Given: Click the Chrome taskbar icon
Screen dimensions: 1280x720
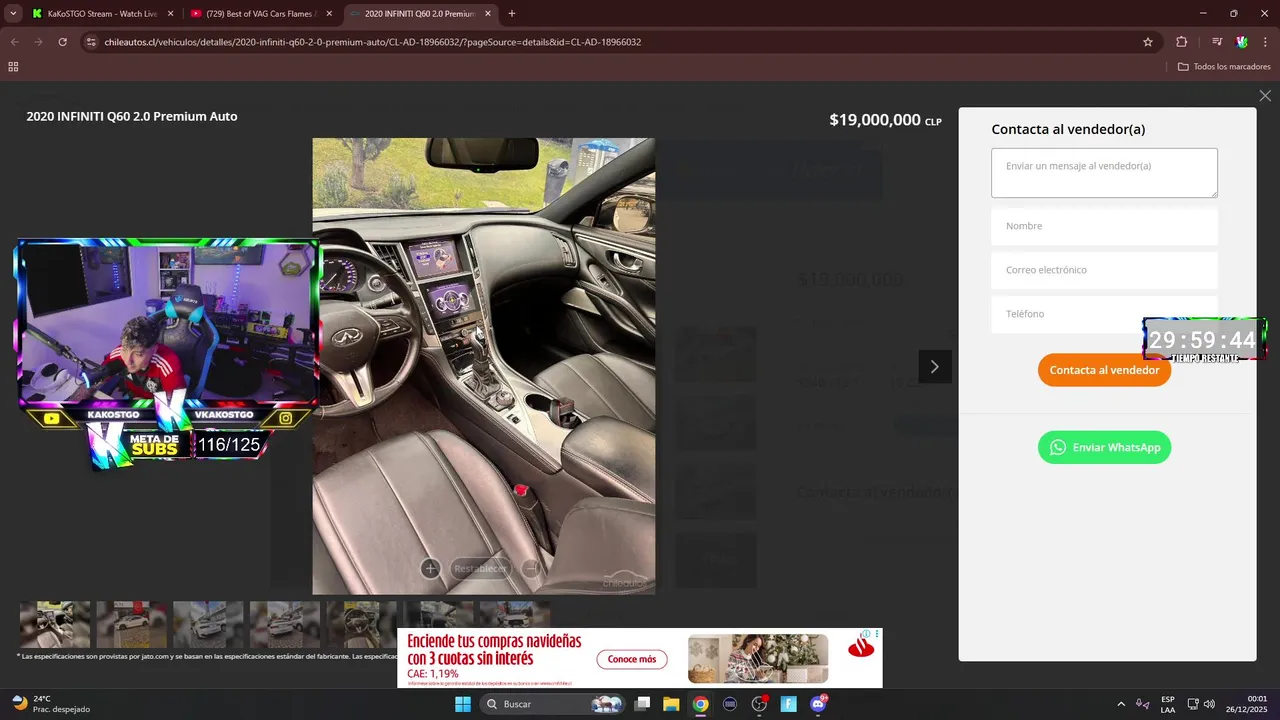Looking at the screenshot, I should coord(701,704).
